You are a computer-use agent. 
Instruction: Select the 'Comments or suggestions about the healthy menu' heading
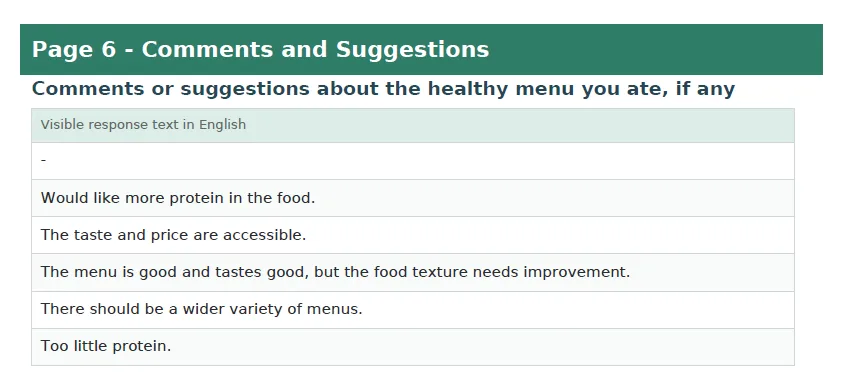pos(383,89)
